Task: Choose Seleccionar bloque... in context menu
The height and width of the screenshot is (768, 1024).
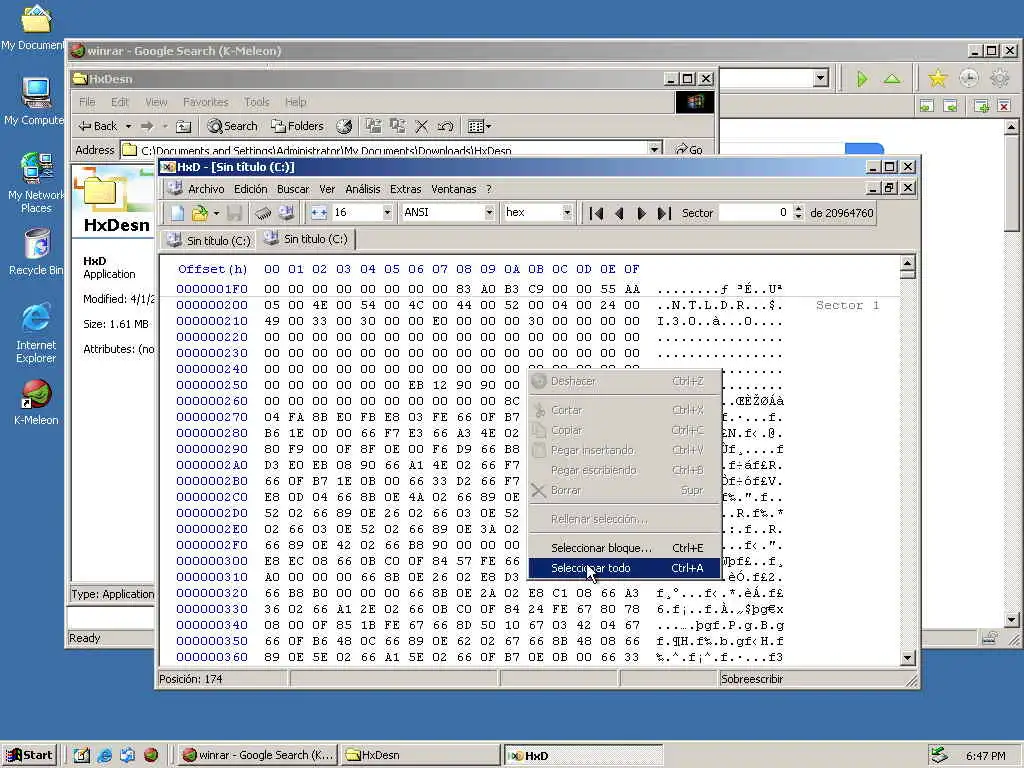Action: 624,548
